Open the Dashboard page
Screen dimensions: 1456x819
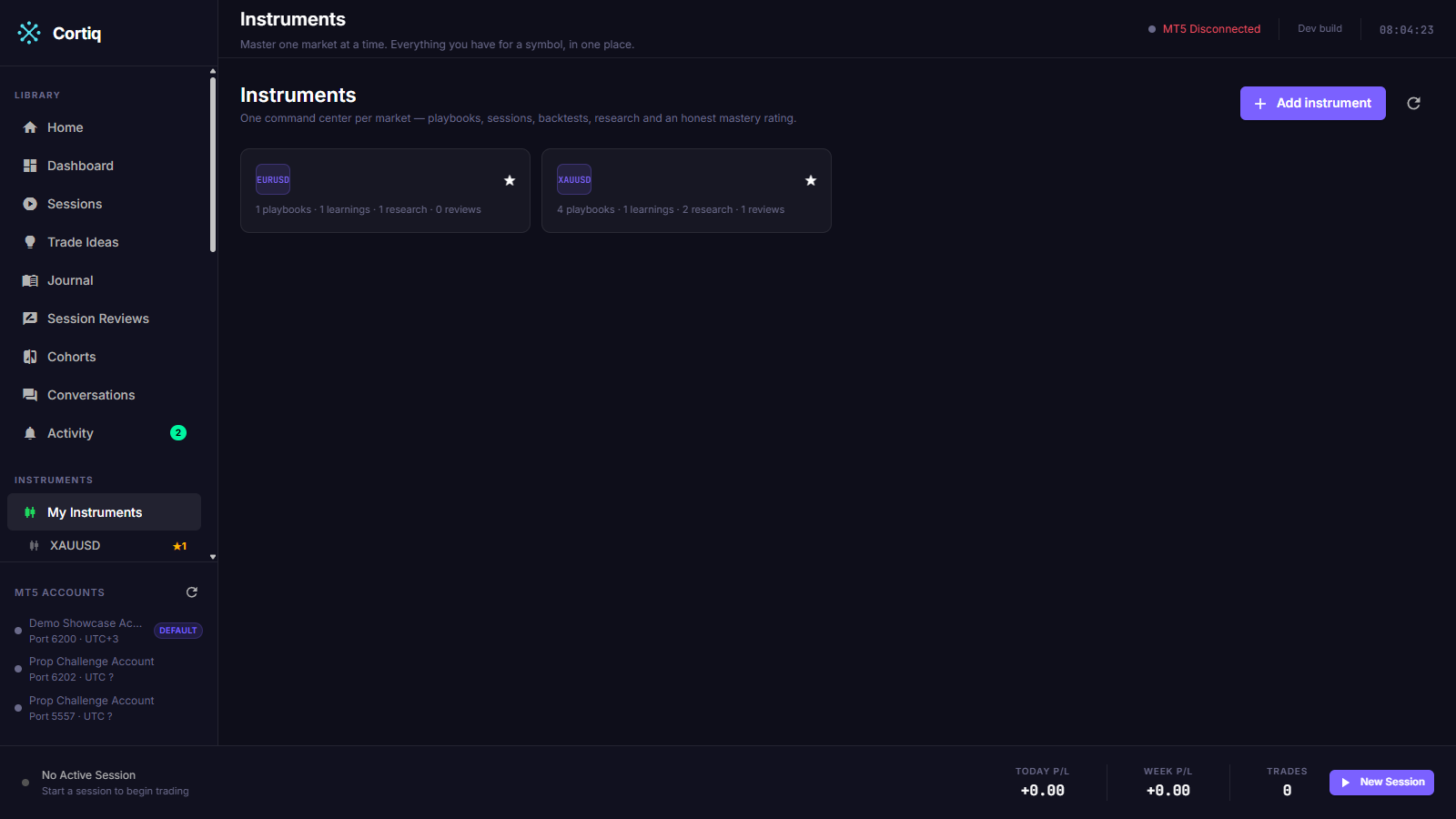(104, 166)
